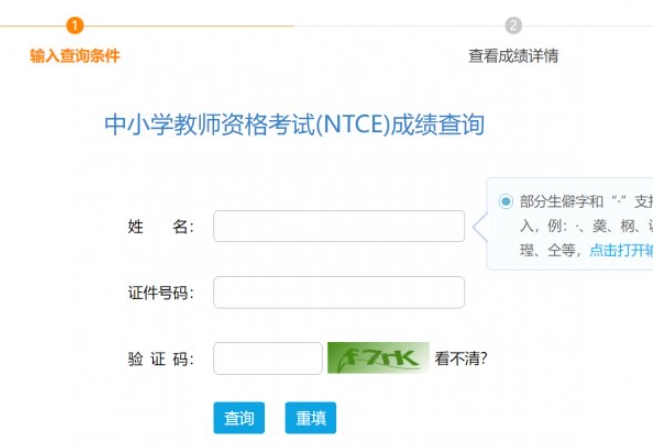Focus the 姓名 name input field
Viewport: 658px width, 448px height.
(x=339, y=226)
